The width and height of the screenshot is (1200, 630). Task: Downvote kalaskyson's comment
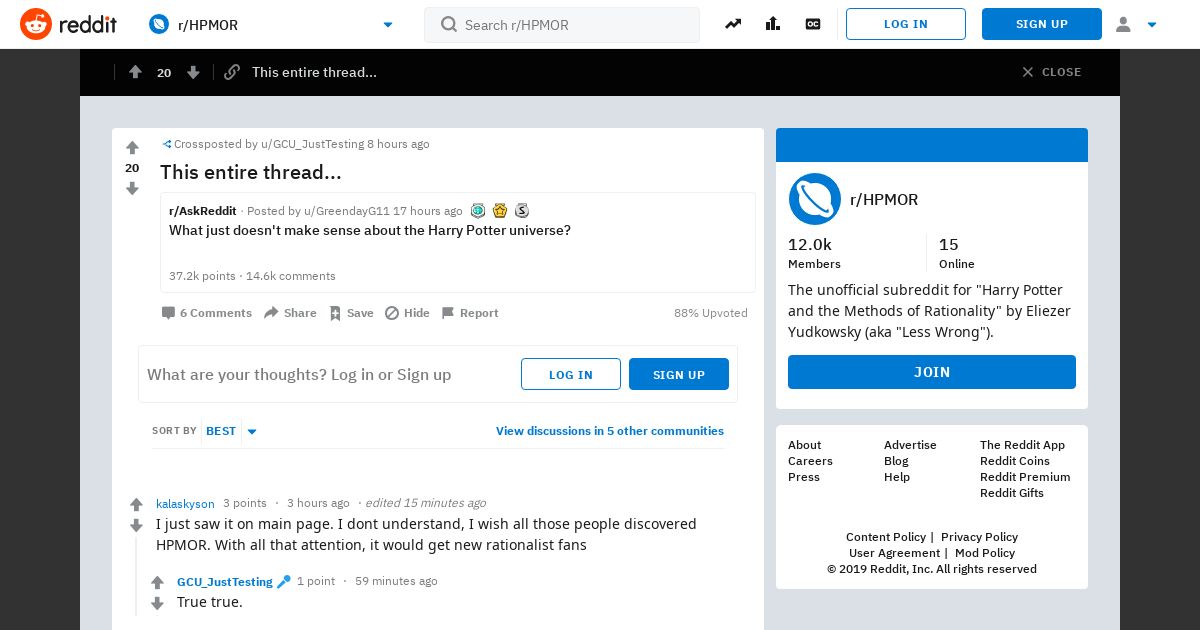pos(137,525)
